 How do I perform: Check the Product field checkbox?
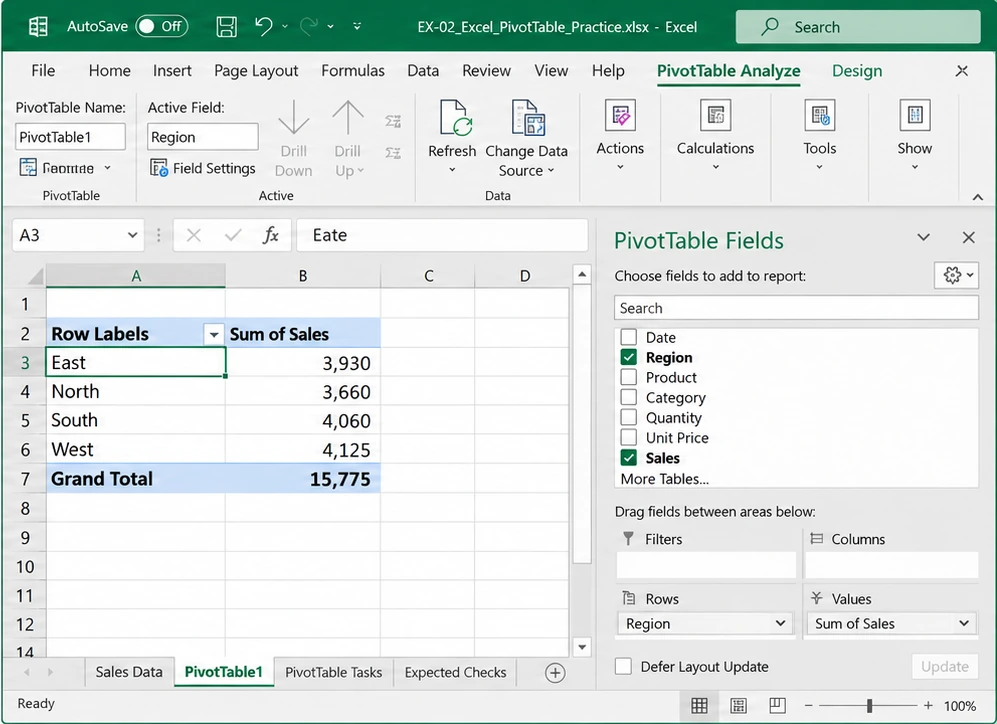(628, 377)
